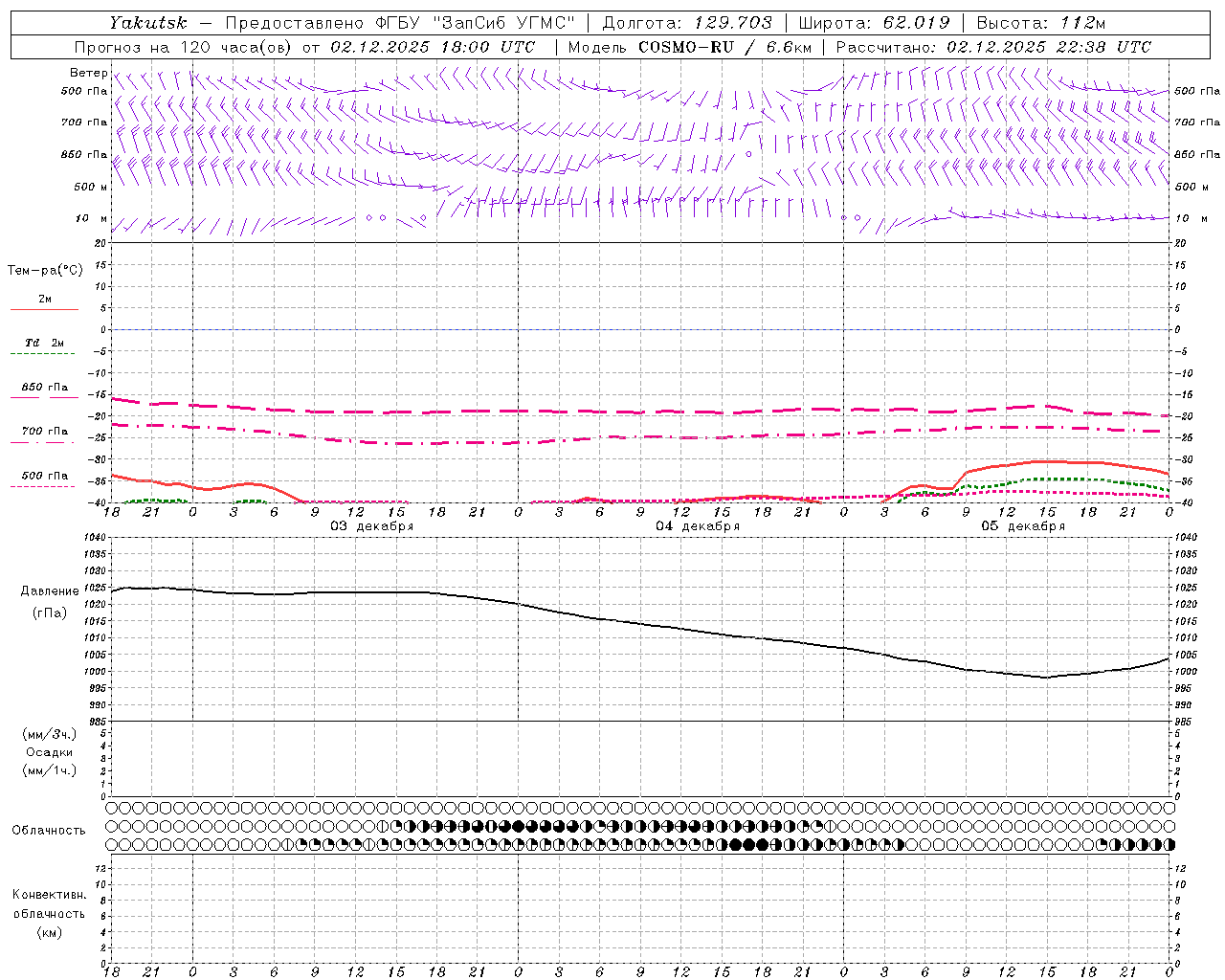This screenshot has width=1225, height=980.
Task: Click the '(мм/1ч.)' precipitation unit label
Action: coord(49,770)
